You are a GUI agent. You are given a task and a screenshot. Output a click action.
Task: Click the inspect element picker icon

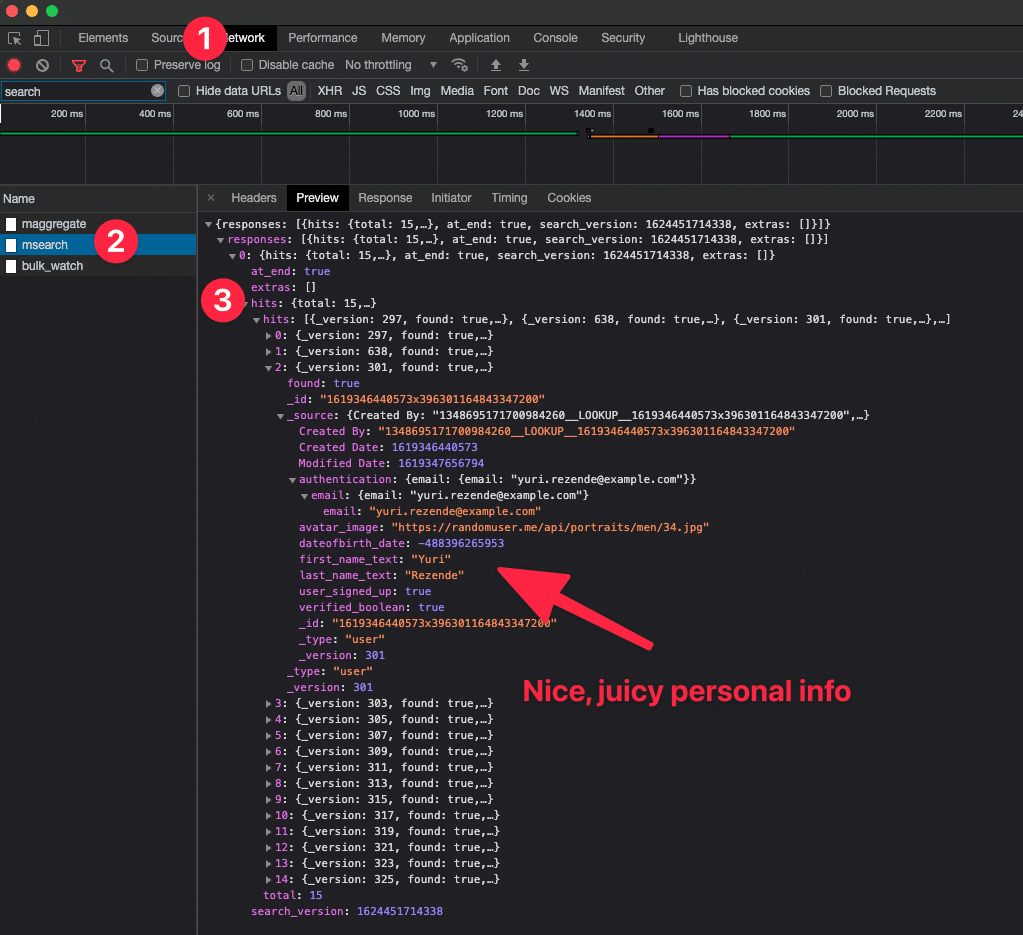(15, 38)
